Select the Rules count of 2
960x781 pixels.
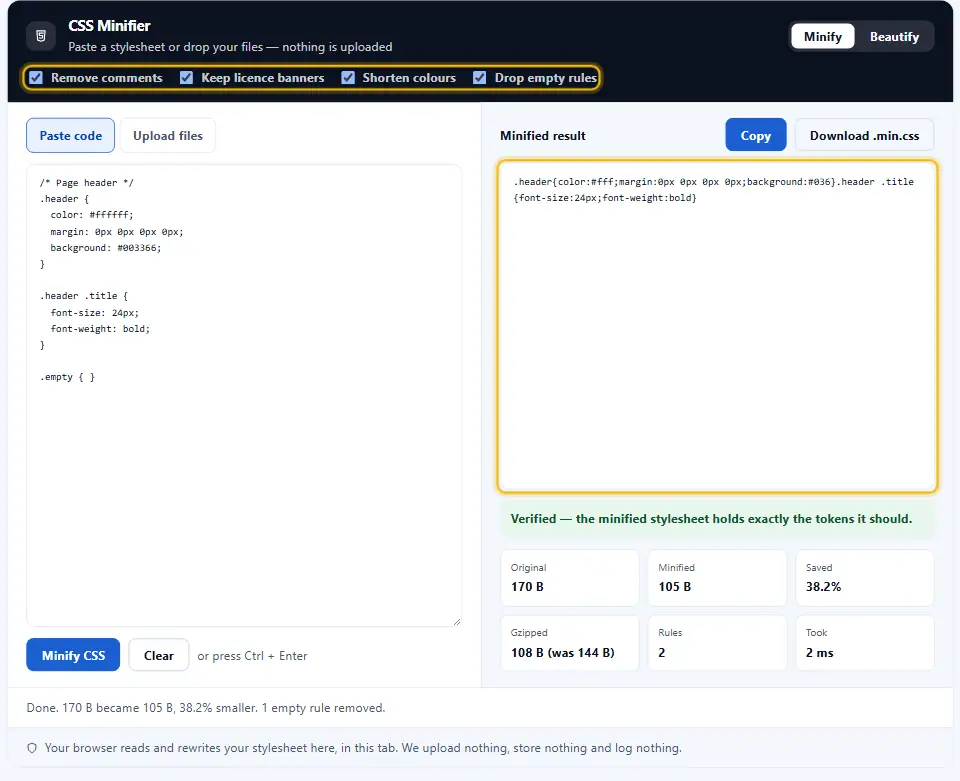pos(662,652)
